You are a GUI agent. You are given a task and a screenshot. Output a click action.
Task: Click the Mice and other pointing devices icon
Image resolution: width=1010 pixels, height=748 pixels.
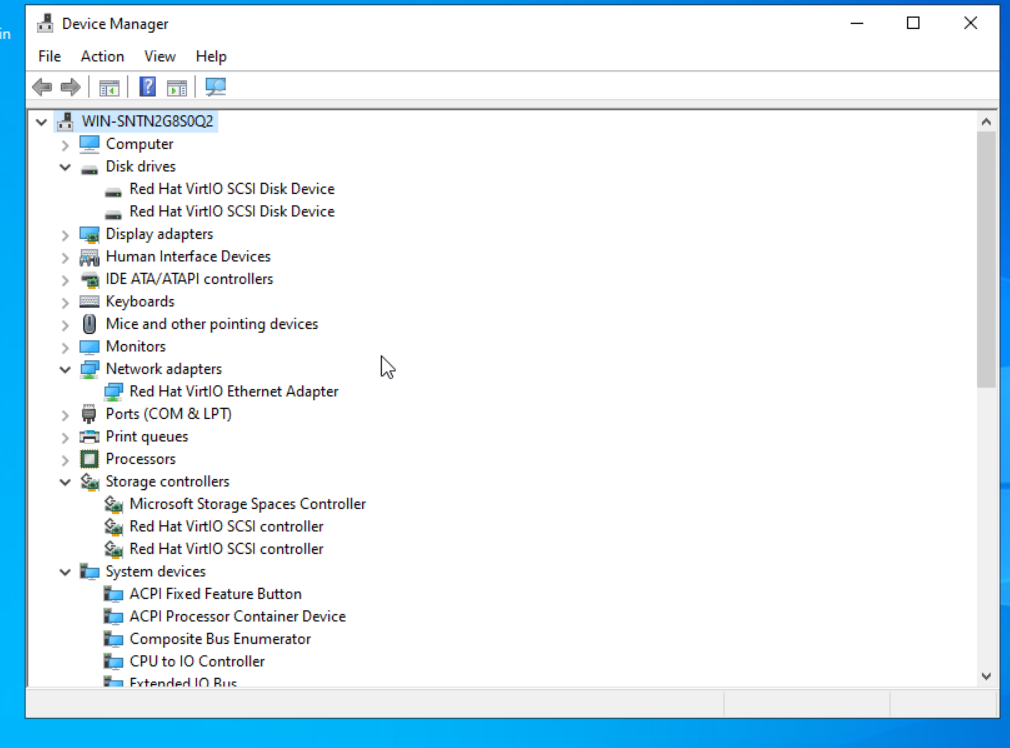click(x=89, y=324)
